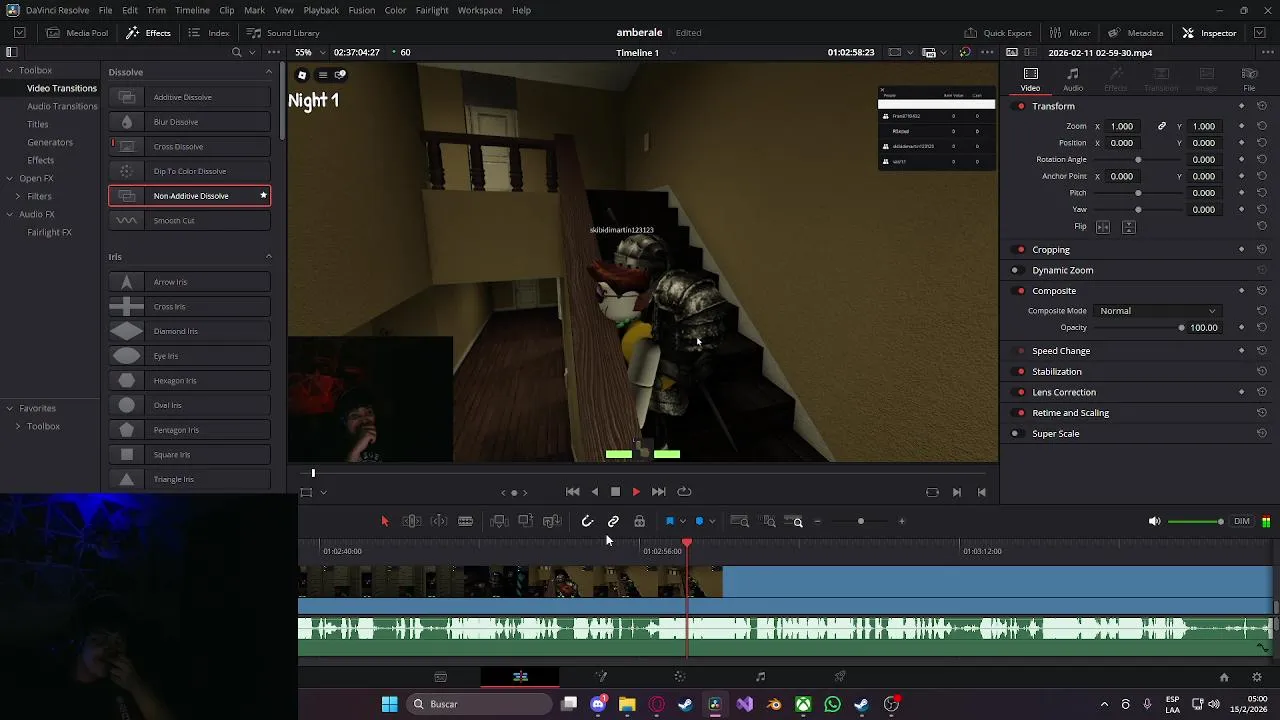Toggle the Inspector panel

click(x=1209, y=33)
